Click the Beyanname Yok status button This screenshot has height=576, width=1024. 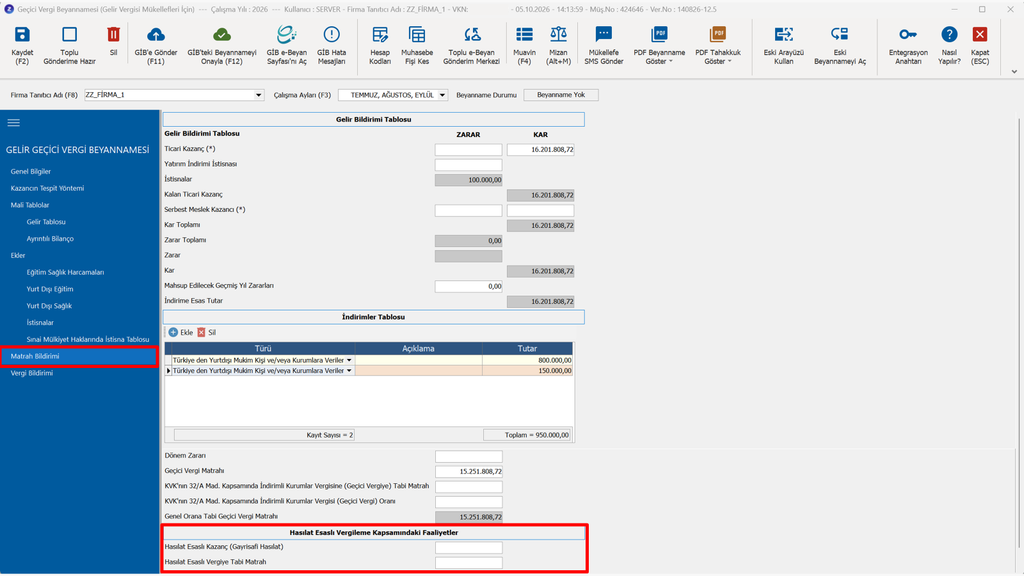tap(561, 95)
